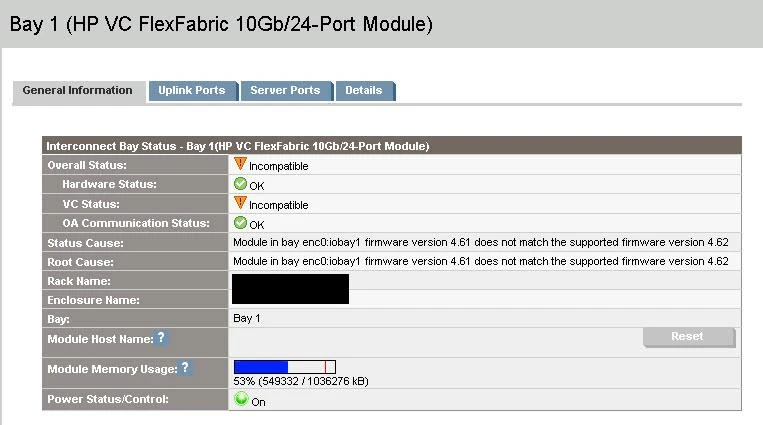Screen dimensions: 763x425
Task: Click the Module Memory Usage progress bar
Action: 285,367
